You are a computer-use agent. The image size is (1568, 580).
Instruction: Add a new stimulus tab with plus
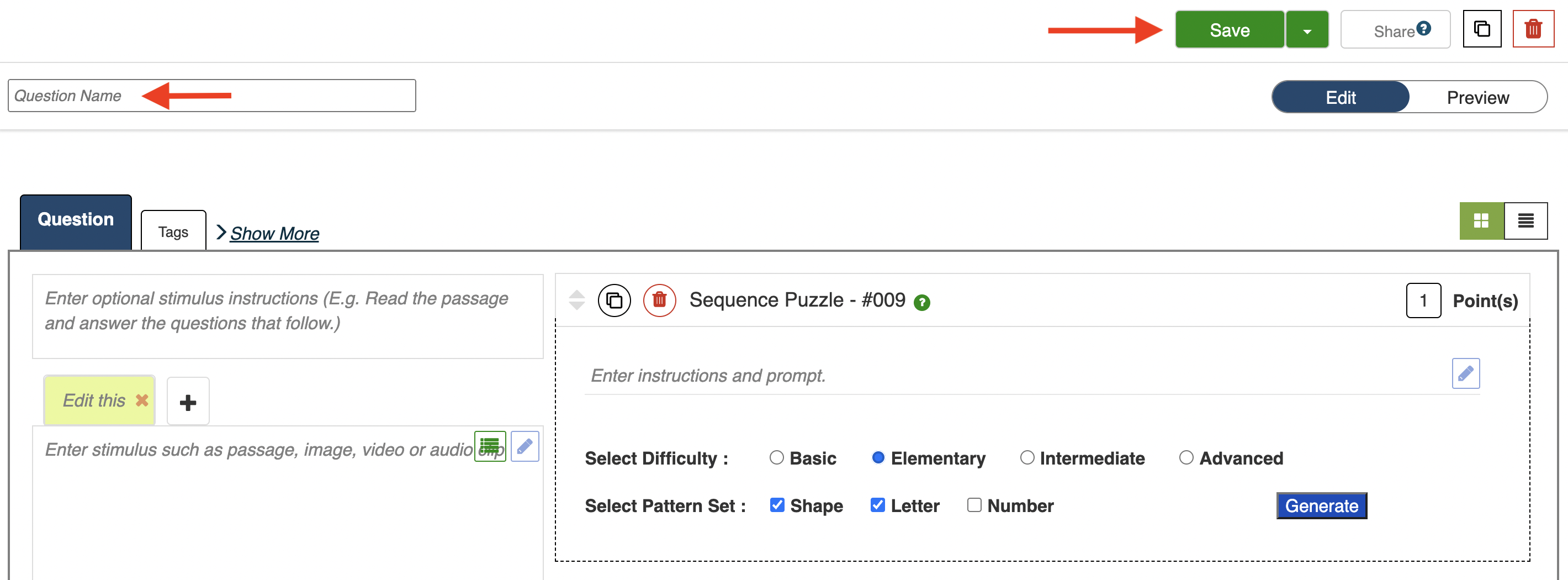[188, 402]
